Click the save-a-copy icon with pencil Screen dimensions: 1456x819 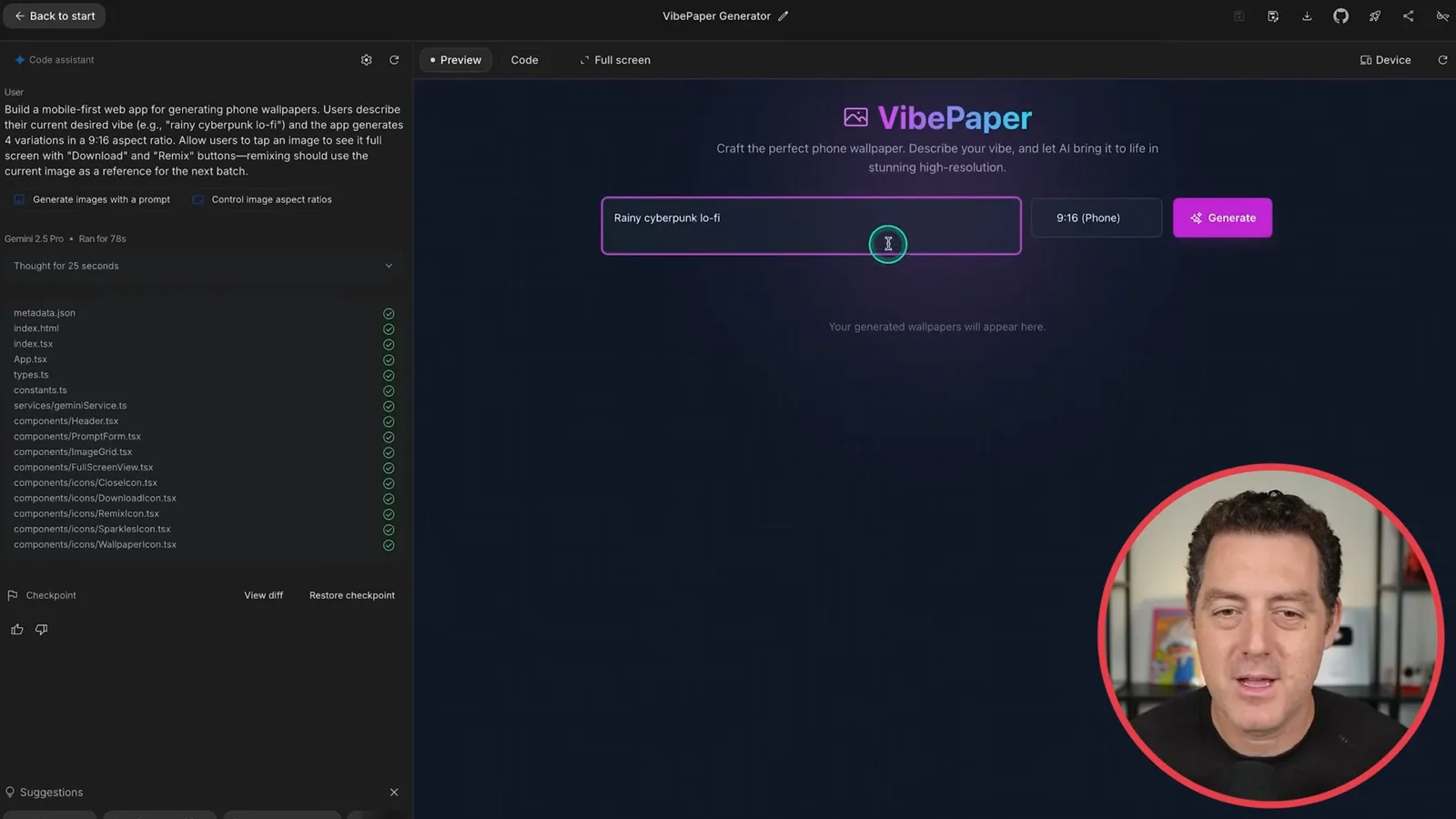point(1273,15)
